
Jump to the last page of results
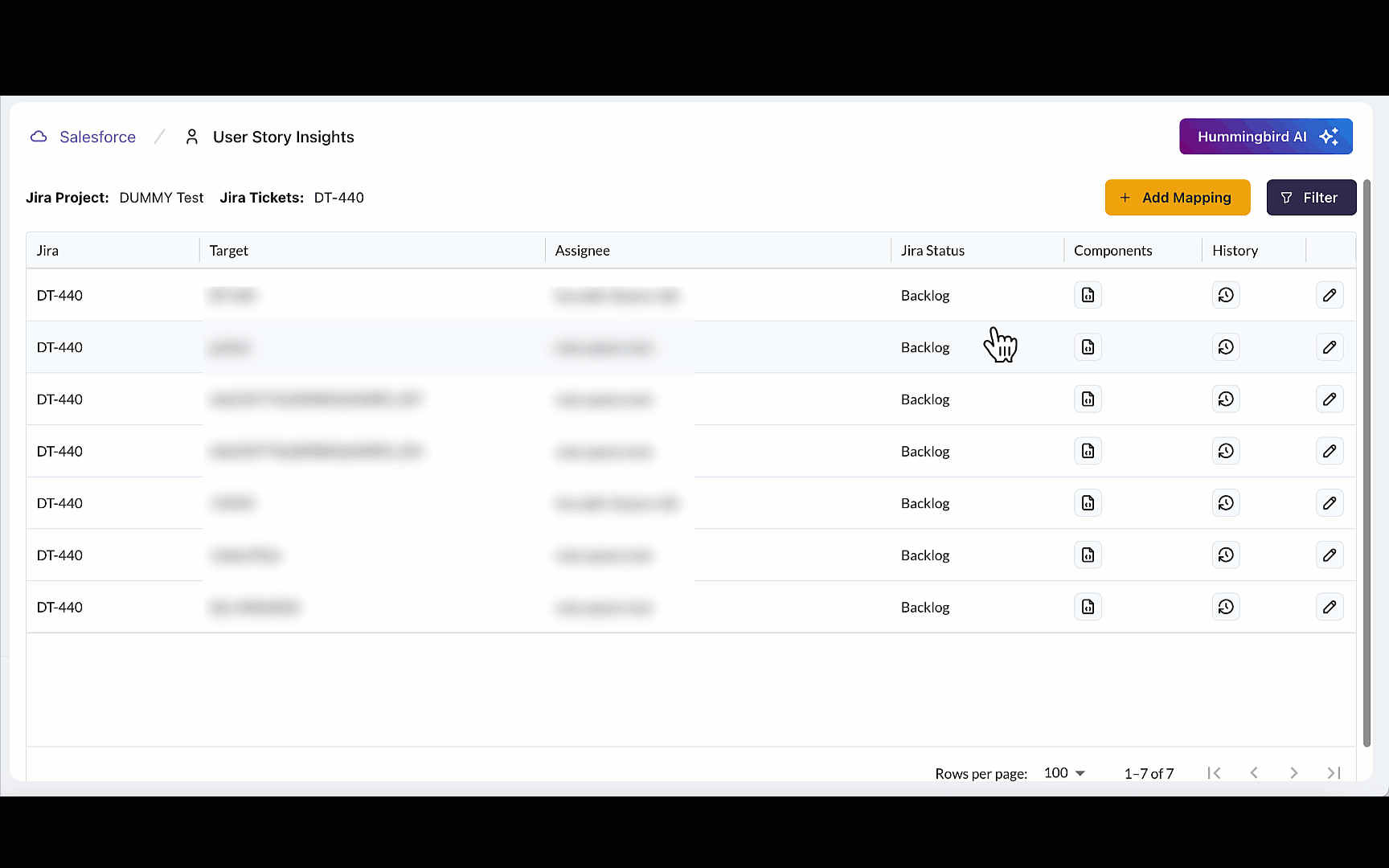click(1334, 773)
